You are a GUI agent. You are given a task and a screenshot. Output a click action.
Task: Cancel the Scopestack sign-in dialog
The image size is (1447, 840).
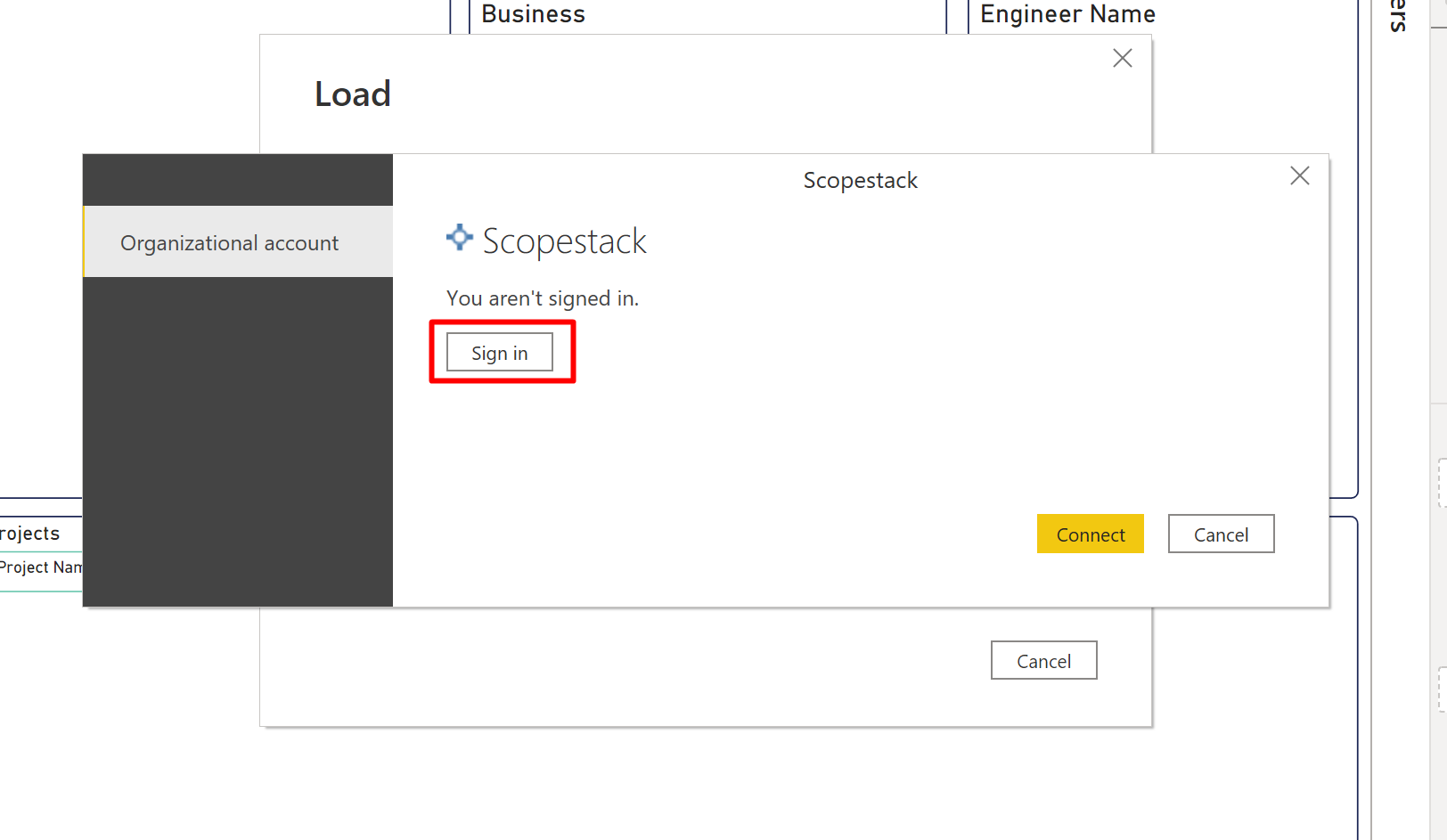1221,534
